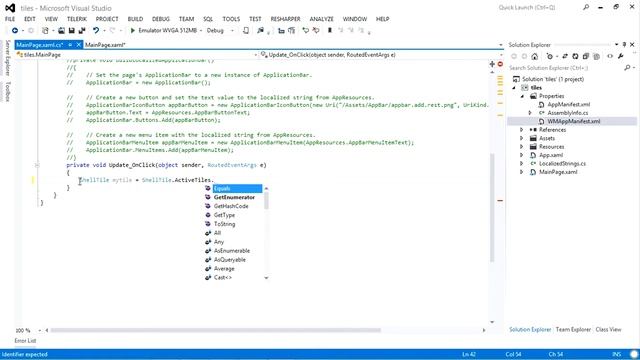640x360 pixels.
Task: Expand the References node
Action: click(x=522, y=130)
